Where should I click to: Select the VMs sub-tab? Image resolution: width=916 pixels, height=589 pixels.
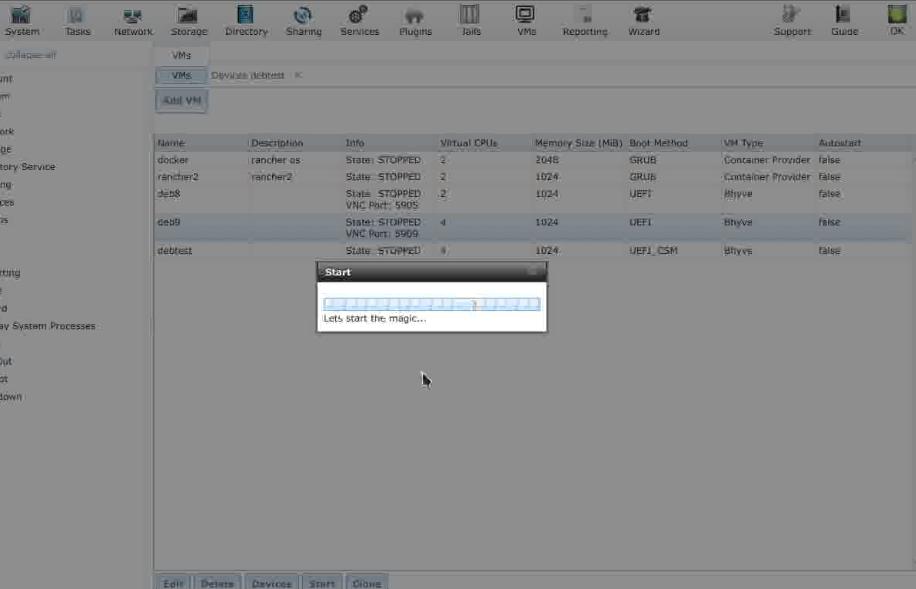(181, 75)
